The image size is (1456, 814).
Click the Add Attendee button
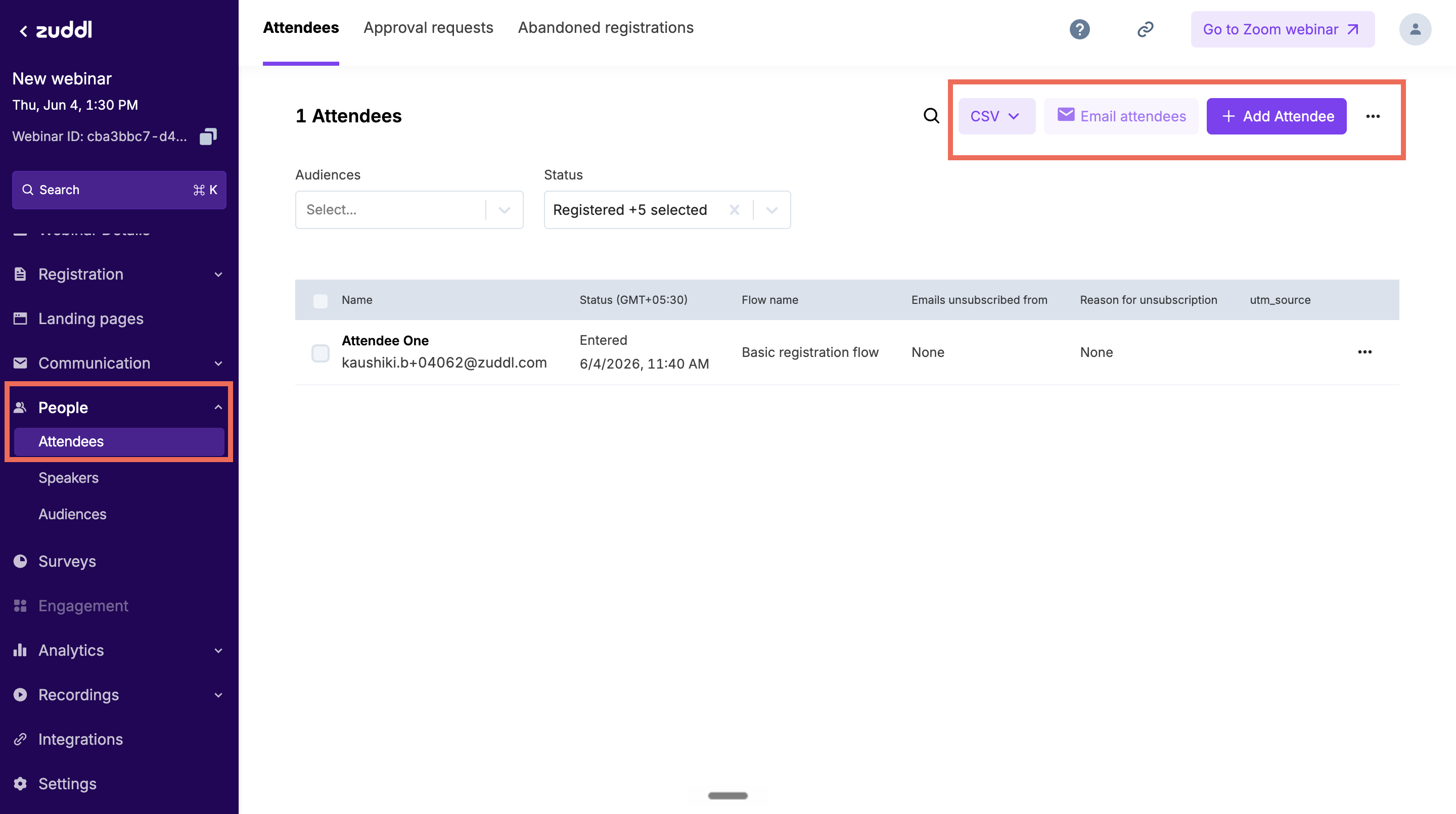pos(1276,116)
